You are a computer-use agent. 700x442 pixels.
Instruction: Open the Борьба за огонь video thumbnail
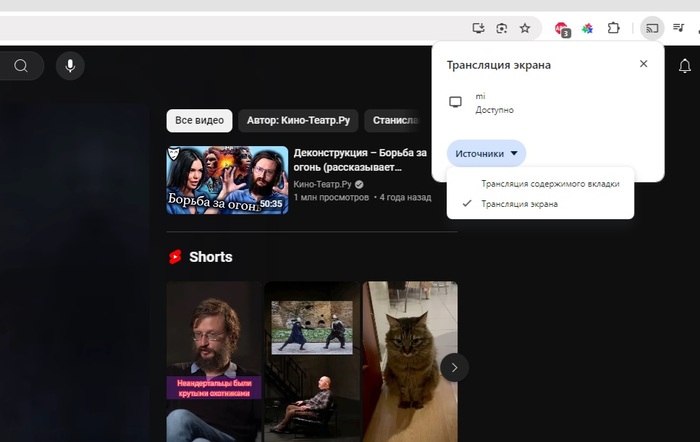[227, 180]
